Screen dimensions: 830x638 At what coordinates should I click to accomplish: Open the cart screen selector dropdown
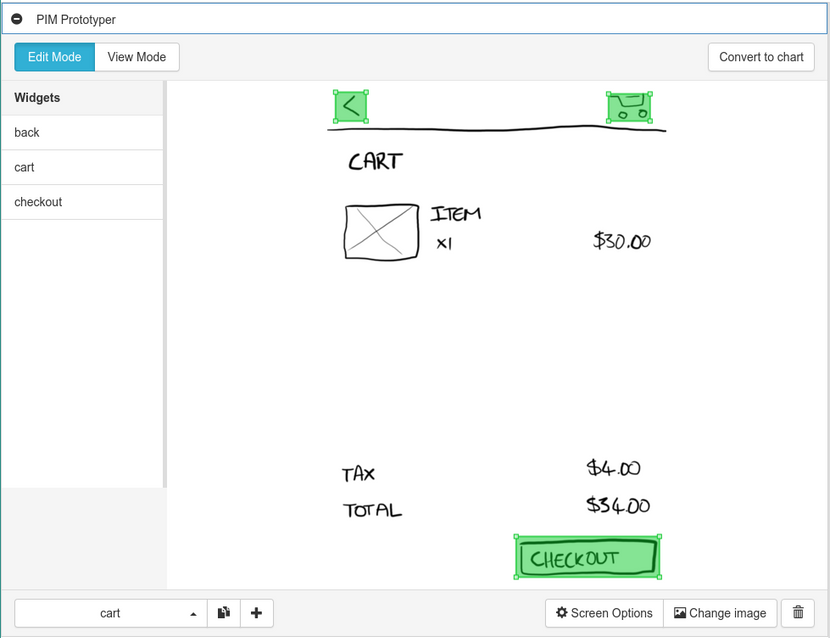[110, 613]
